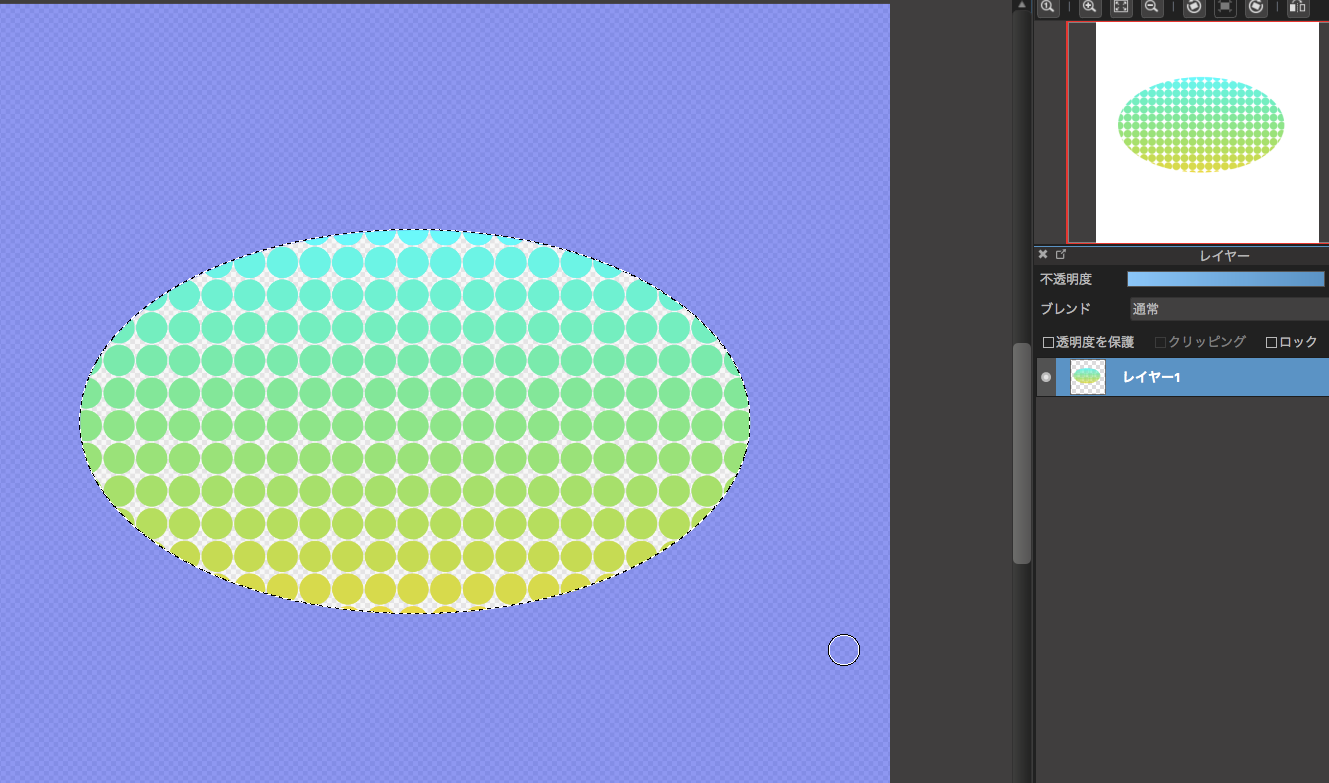The image size is (1329, 783).
Task: Zoom out using navigator magnifier minus
Action: point(1152,7)
